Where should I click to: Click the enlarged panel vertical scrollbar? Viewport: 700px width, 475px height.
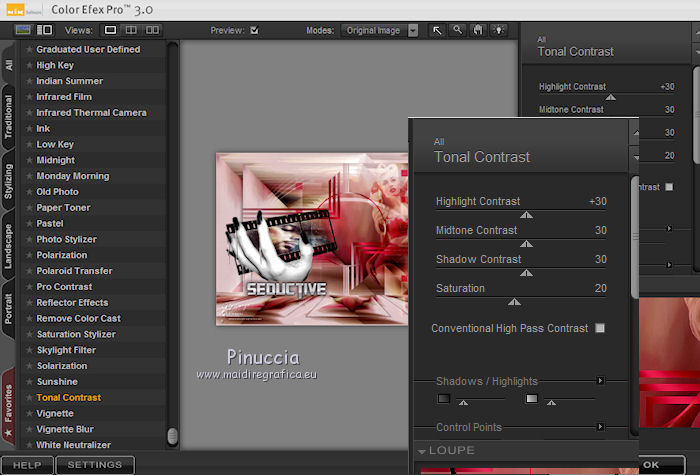pyautogui.click(x=634, y=238)
